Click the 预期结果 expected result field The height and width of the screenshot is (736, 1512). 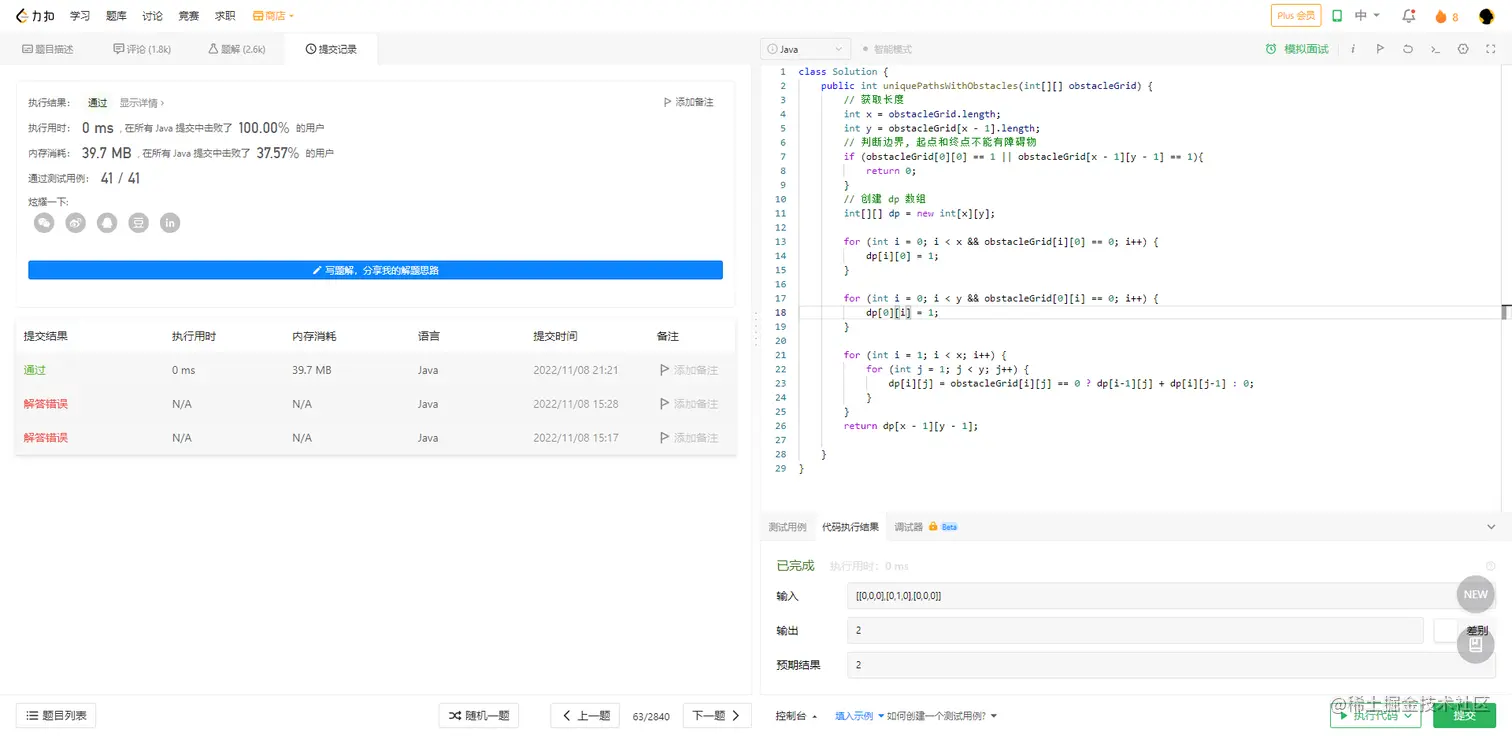click(1171, 665)
